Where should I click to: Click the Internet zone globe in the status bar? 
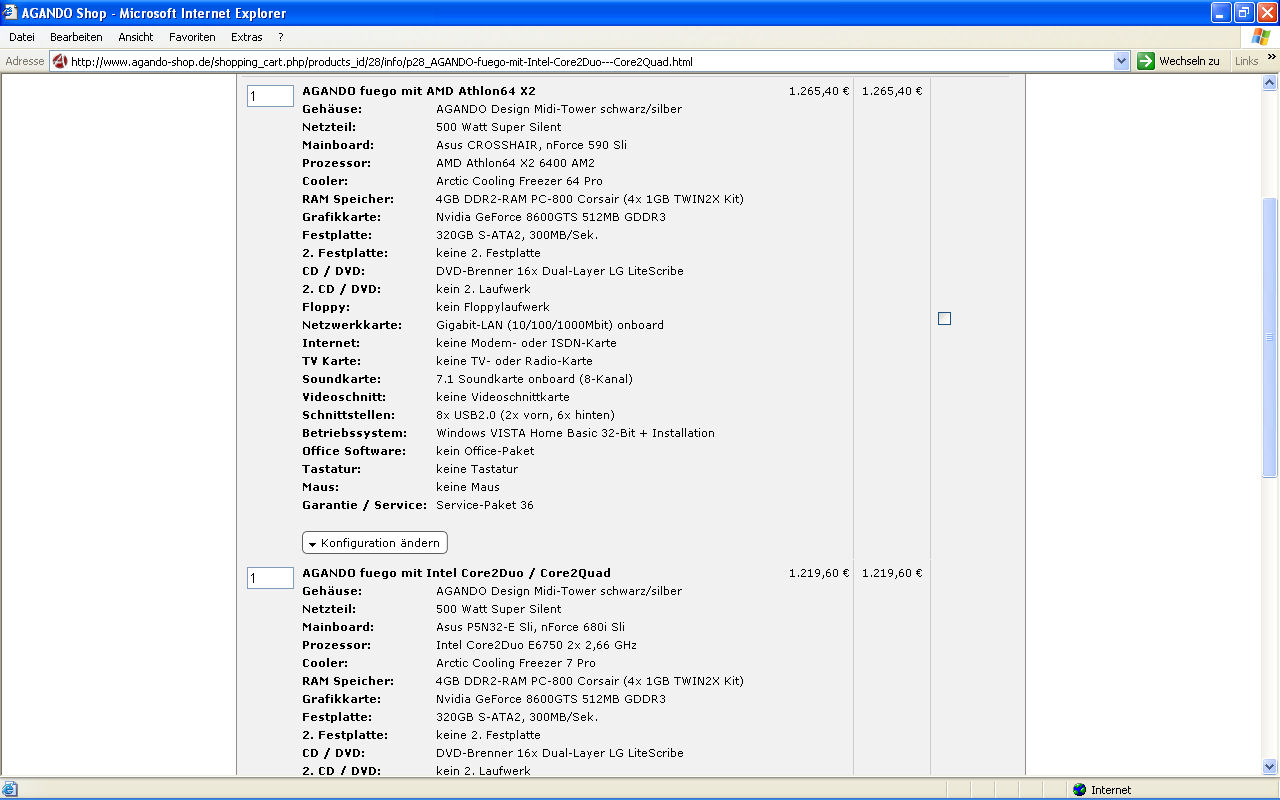click(x=1079, y=790)
